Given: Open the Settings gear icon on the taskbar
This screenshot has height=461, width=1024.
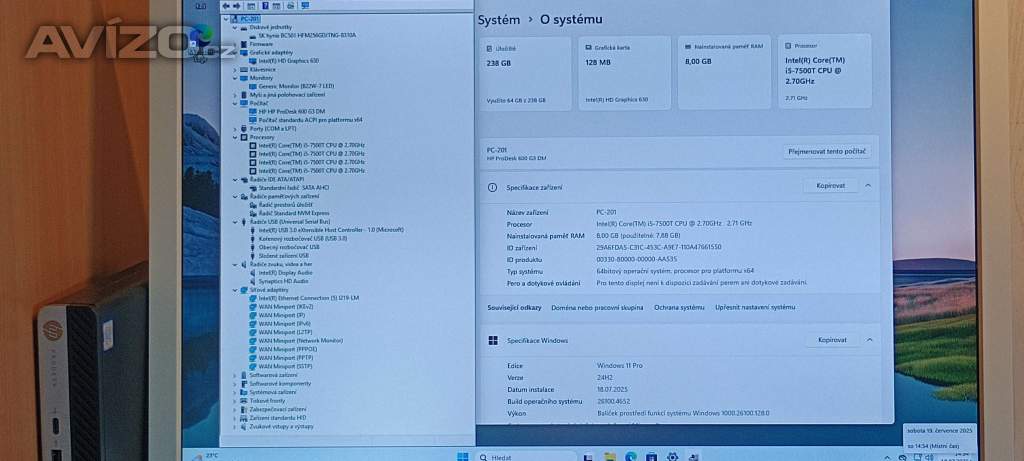Looking at the screenshot, I should pyautogui.click(x=672, y=457).
